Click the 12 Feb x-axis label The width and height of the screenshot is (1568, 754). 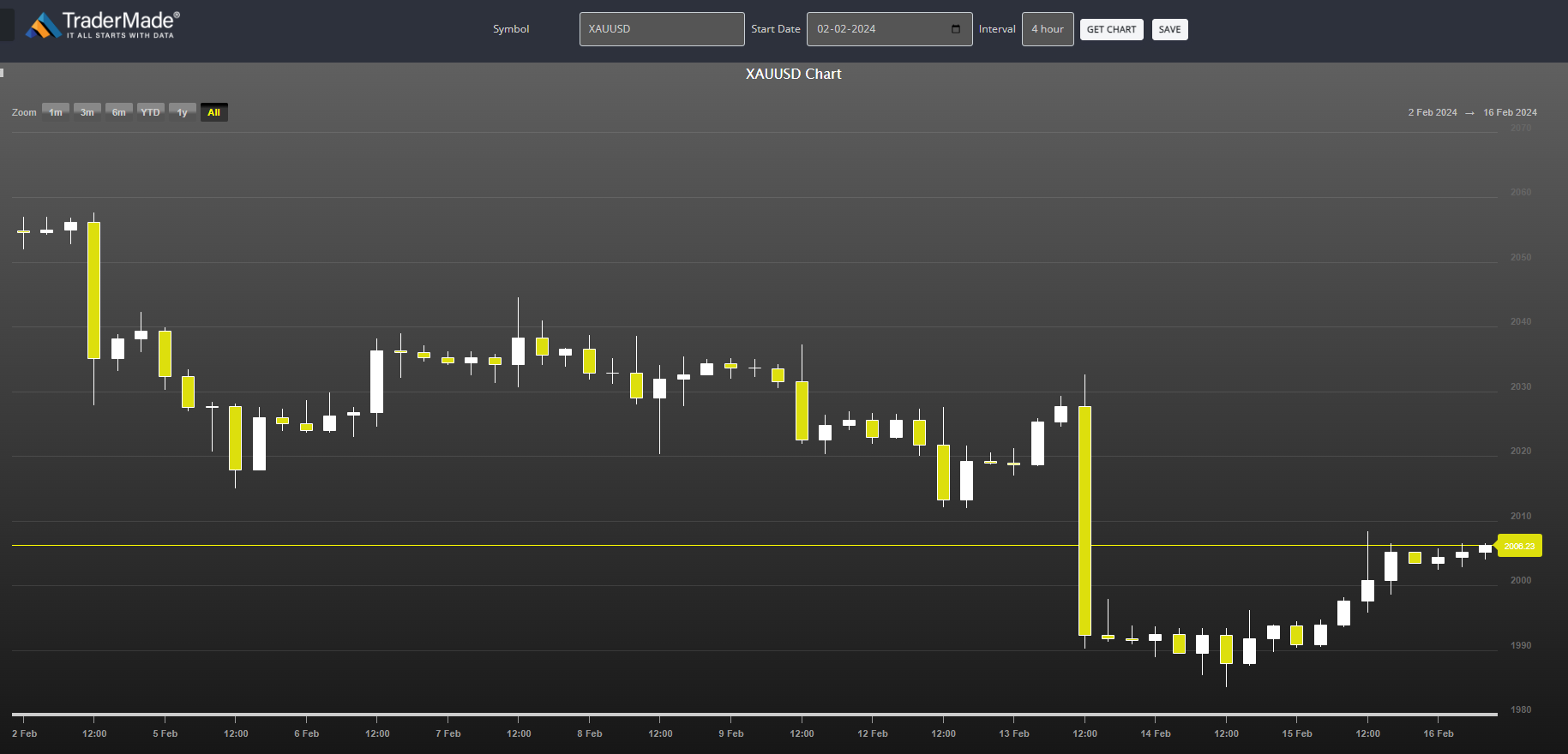tap(873, 733)
